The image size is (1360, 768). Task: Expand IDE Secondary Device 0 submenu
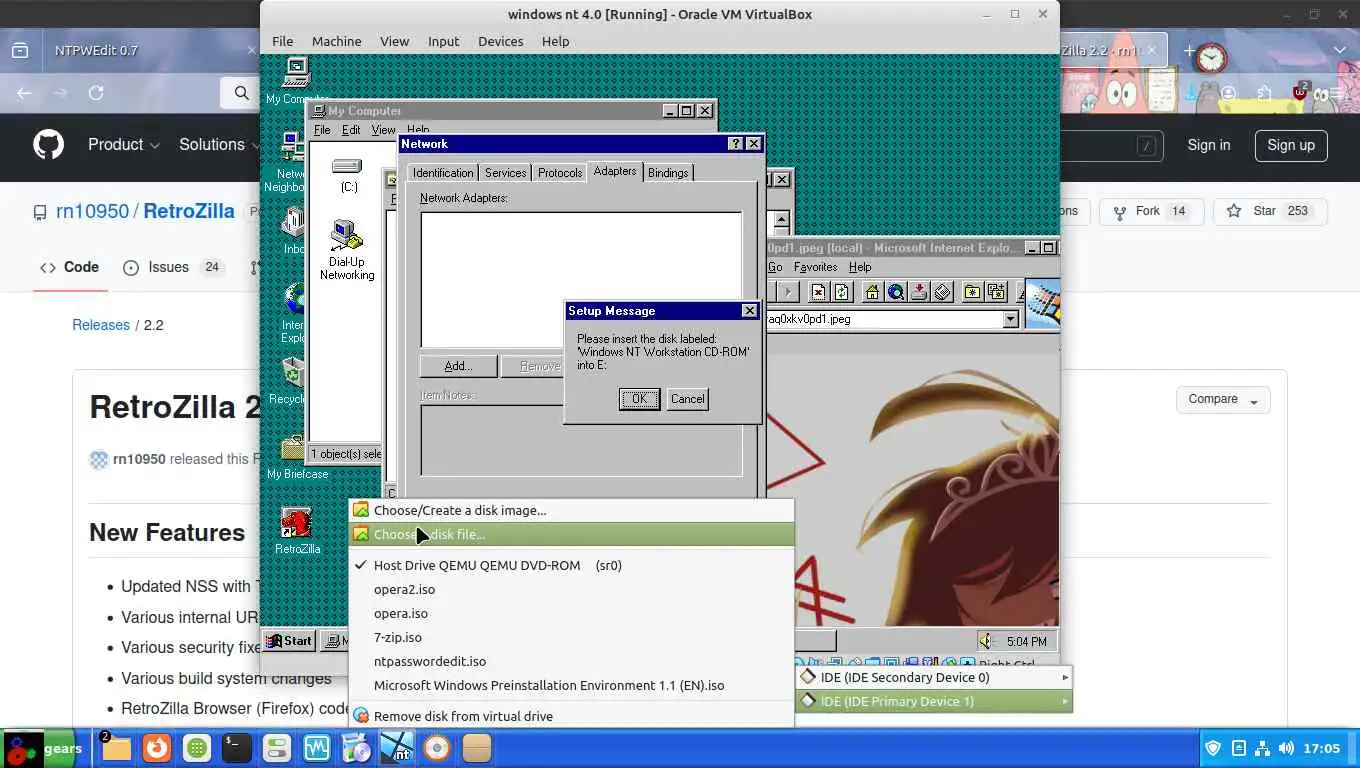click(934, 677)
